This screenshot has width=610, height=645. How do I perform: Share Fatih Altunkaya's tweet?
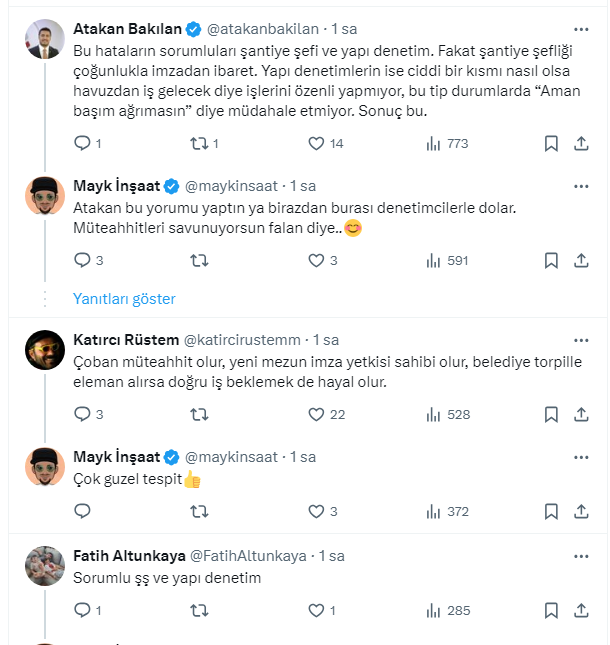(581, 609)
